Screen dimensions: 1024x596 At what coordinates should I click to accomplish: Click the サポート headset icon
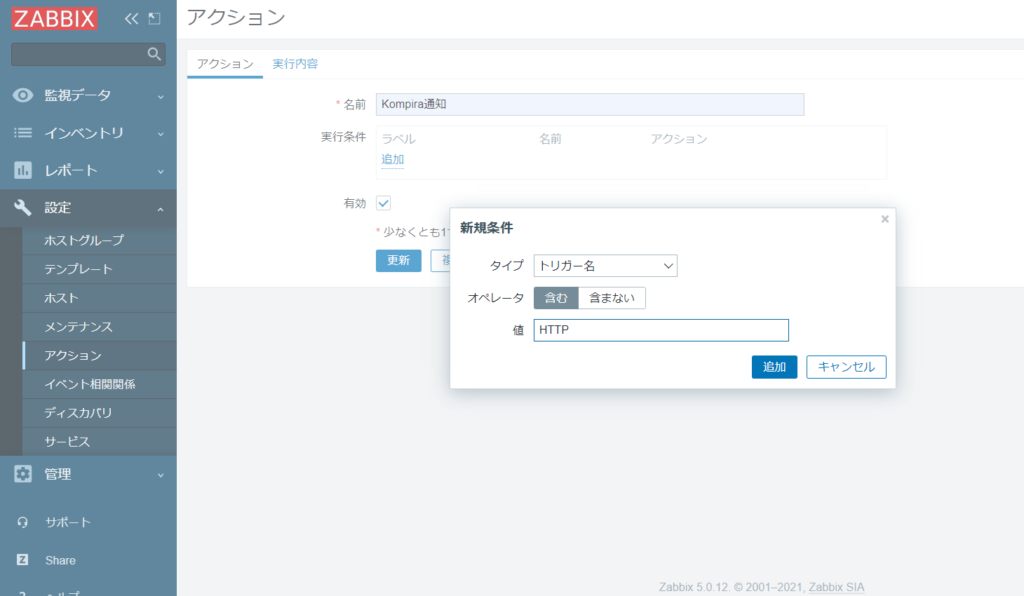pos(22,521)
